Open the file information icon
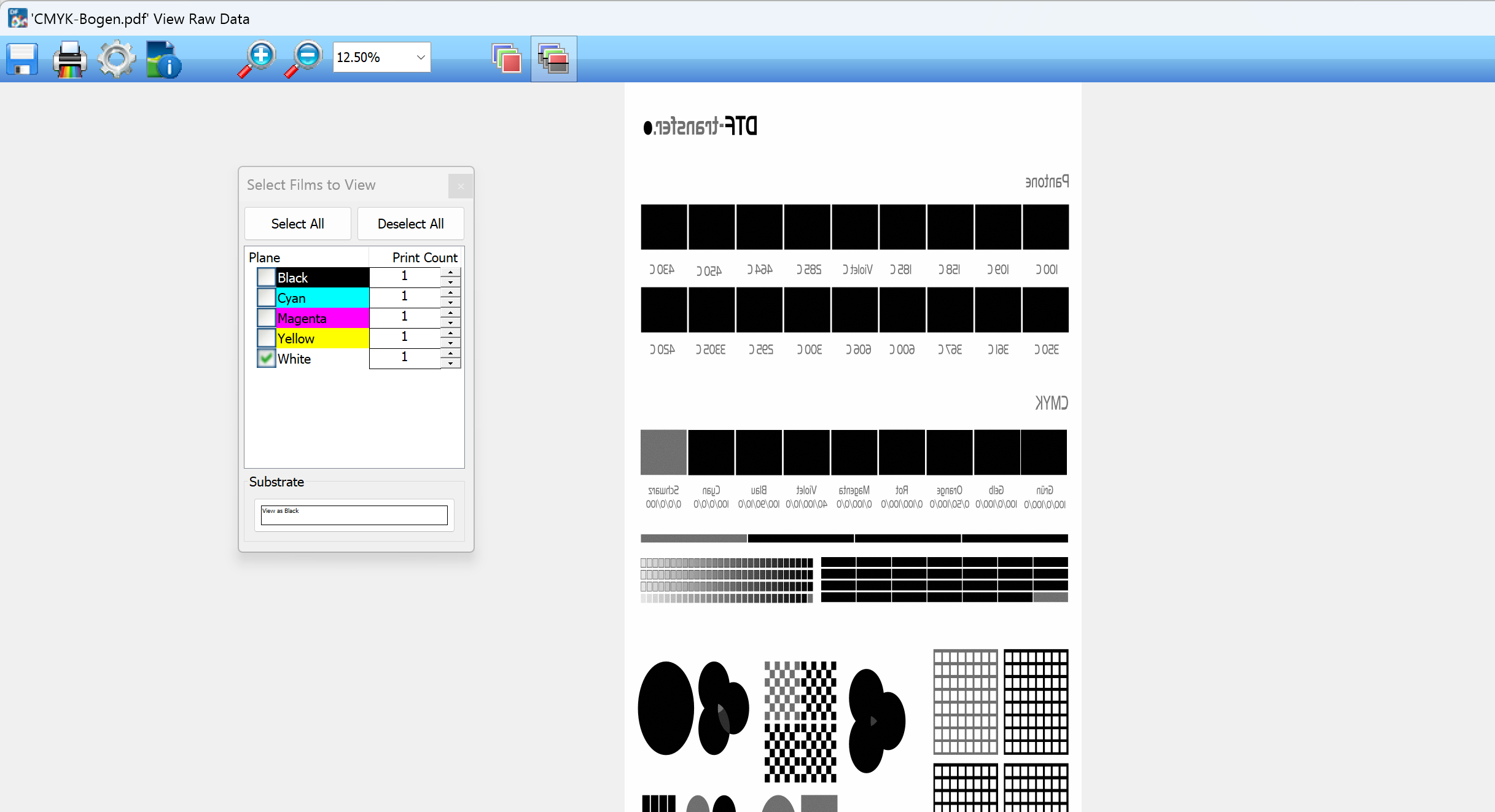The image size is (1495, 812). 163,59
